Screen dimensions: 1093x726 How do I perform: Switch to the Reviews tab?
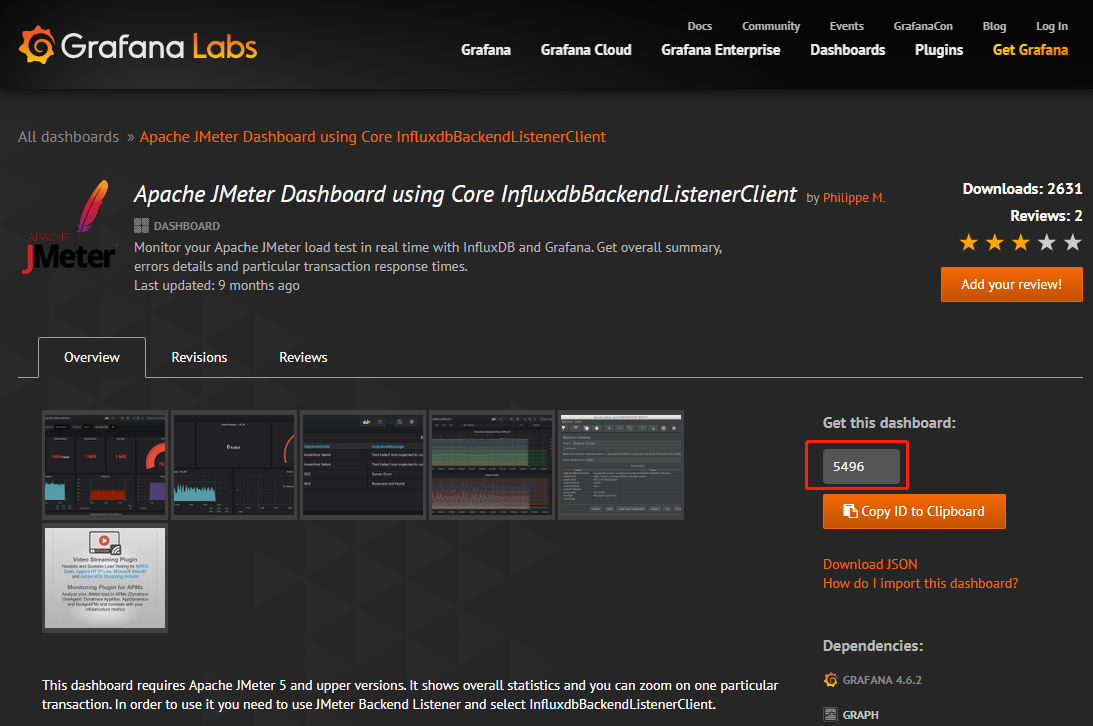pos(303,357)
